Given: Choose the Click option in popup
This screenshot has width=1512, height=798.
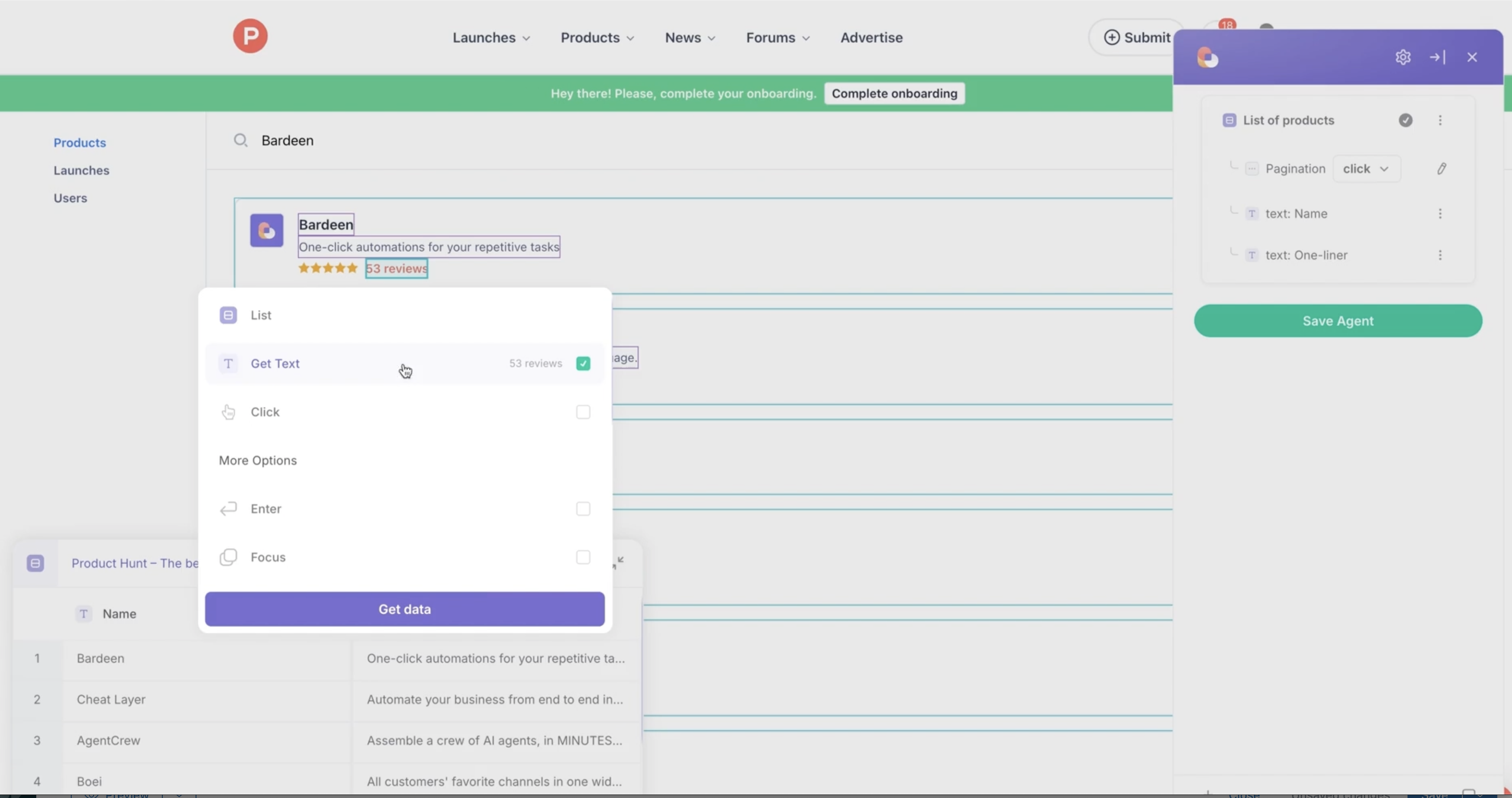Looking at the screenshot, I should pos(405,412).
